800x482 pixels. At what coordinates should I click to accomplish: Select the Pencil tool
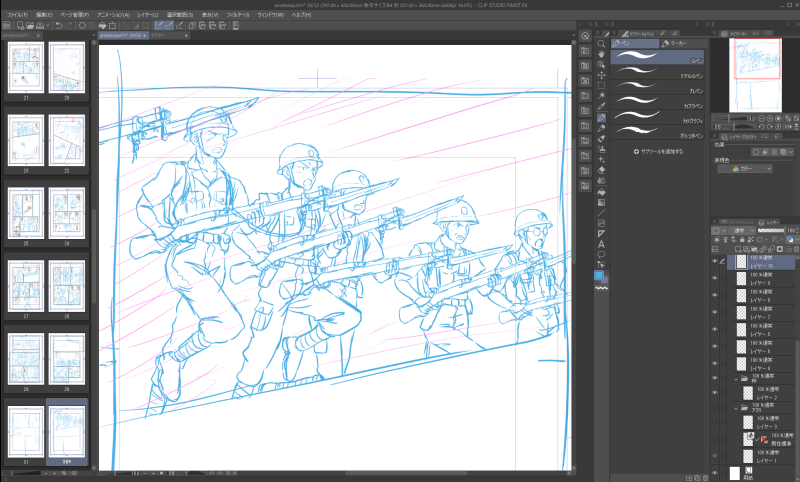(x=601, y=128)
